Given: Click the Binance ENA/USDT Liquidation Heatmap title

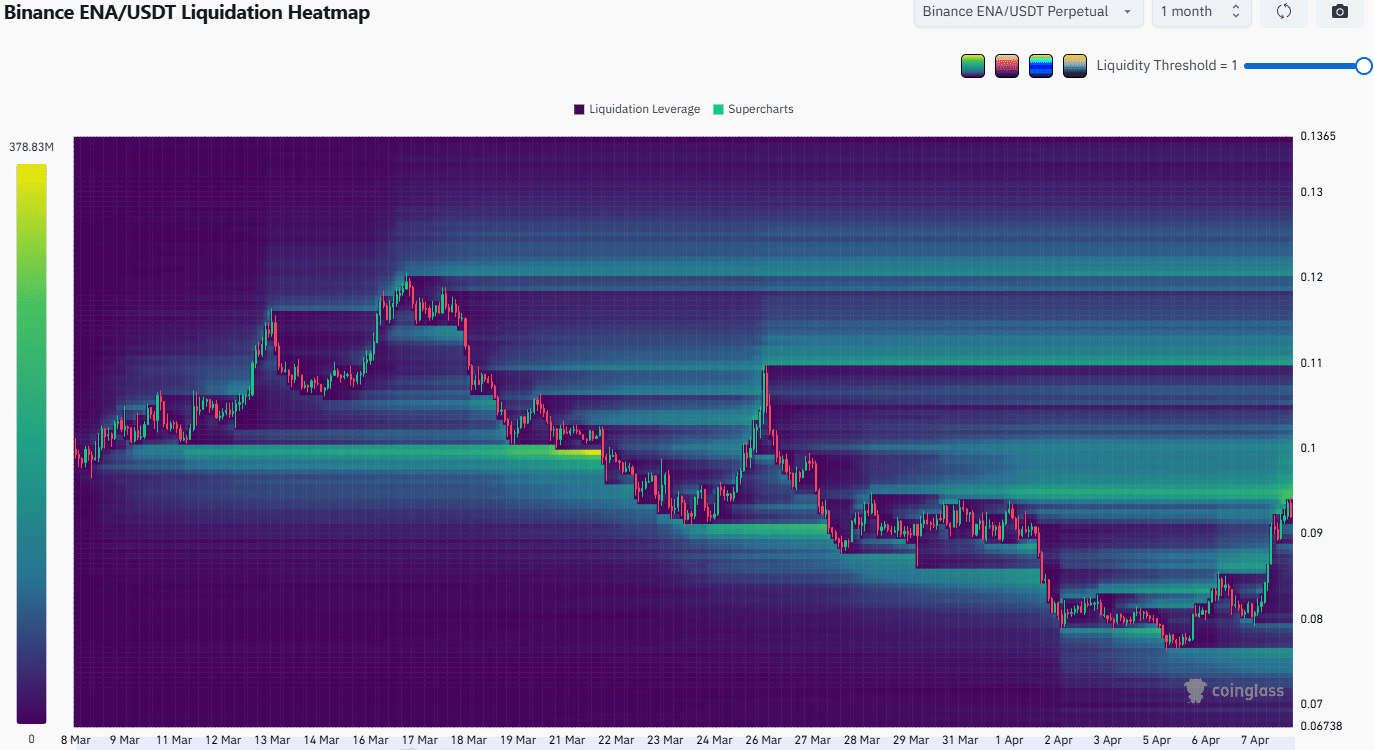Looking at the screenshot, I should 187,13.
